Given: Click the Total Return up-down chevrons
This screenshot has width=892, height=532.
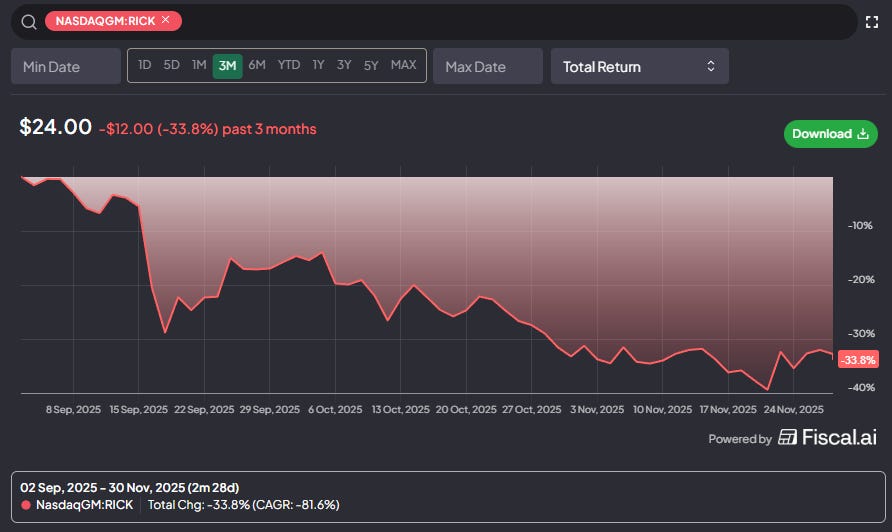Looking at the screenshot, I should click(x=711, y=66).
